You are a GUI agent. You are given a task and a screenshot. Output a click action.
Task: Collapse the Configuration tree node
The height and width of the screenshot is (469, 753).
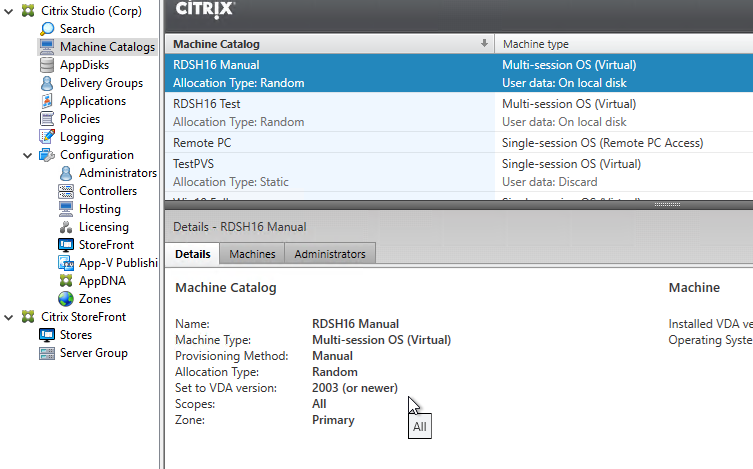(28, 155)
